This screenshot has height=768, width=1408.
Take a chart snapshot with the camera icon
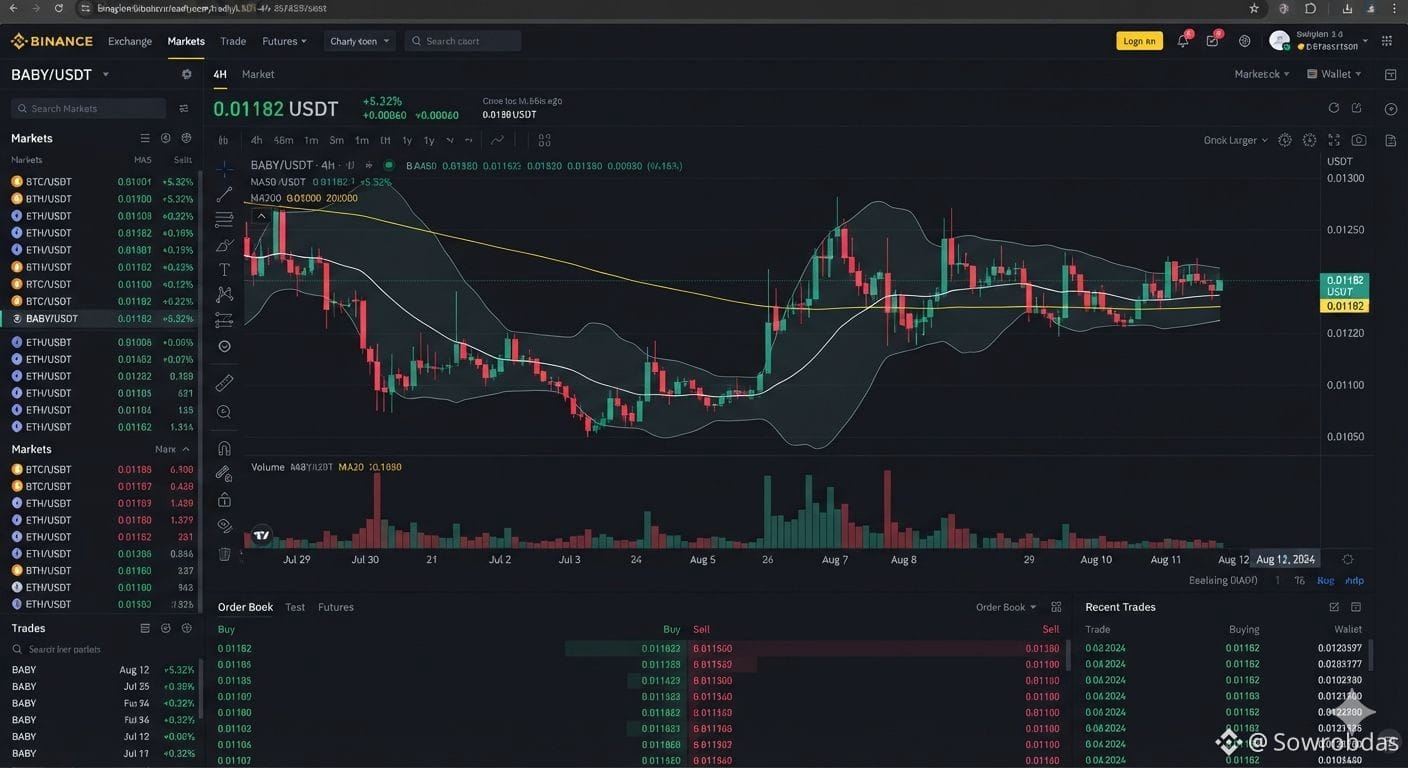pos(1359,141)
